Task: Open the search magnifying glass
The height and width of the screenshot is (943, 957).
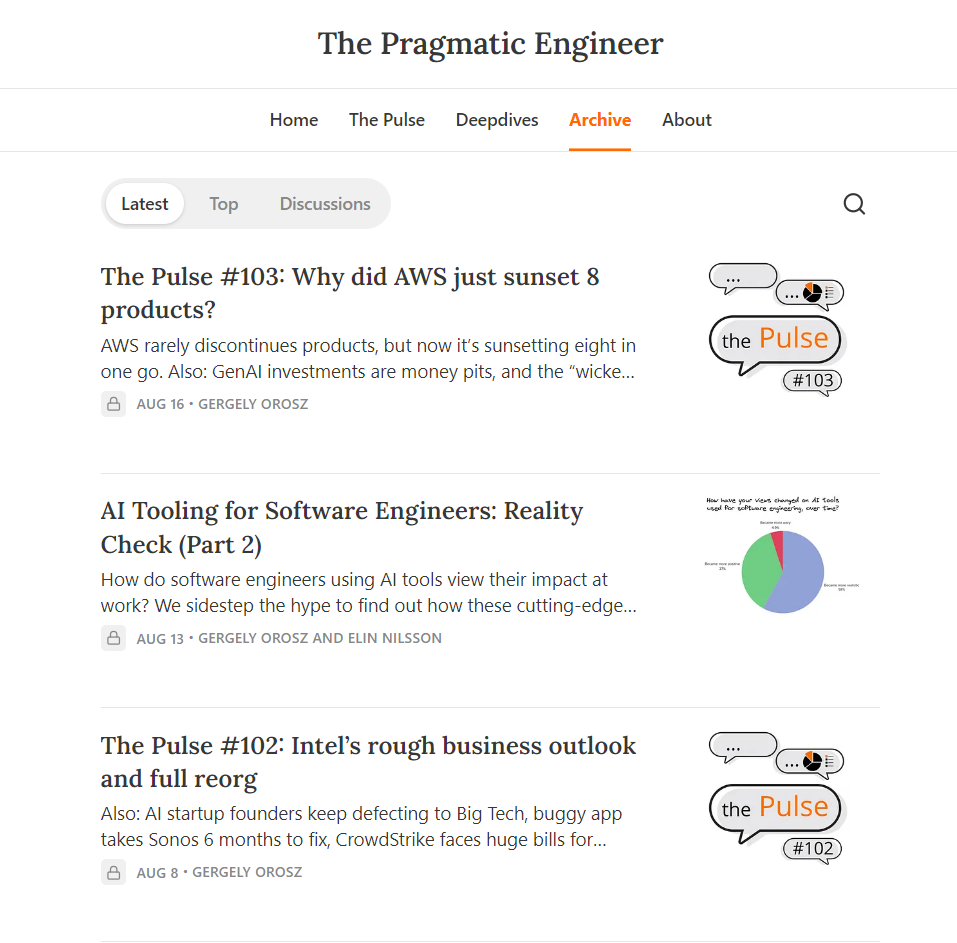Action: 854,203
